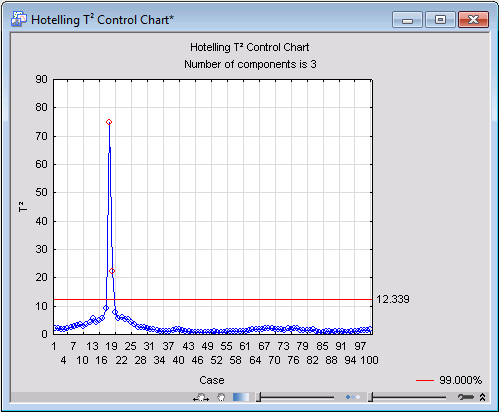Click the y-axis label '50'
Screen dimensions: 499x412
point(41,192)
